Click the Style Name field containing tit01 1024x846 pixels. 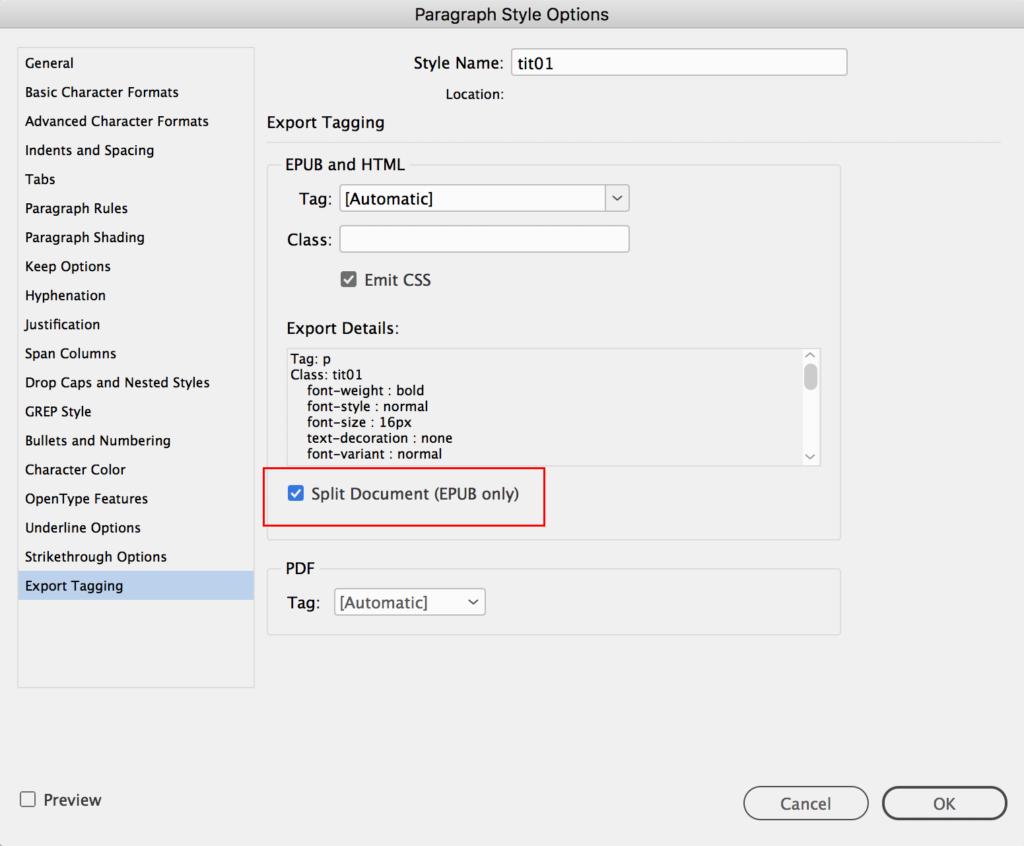(679, 61)
